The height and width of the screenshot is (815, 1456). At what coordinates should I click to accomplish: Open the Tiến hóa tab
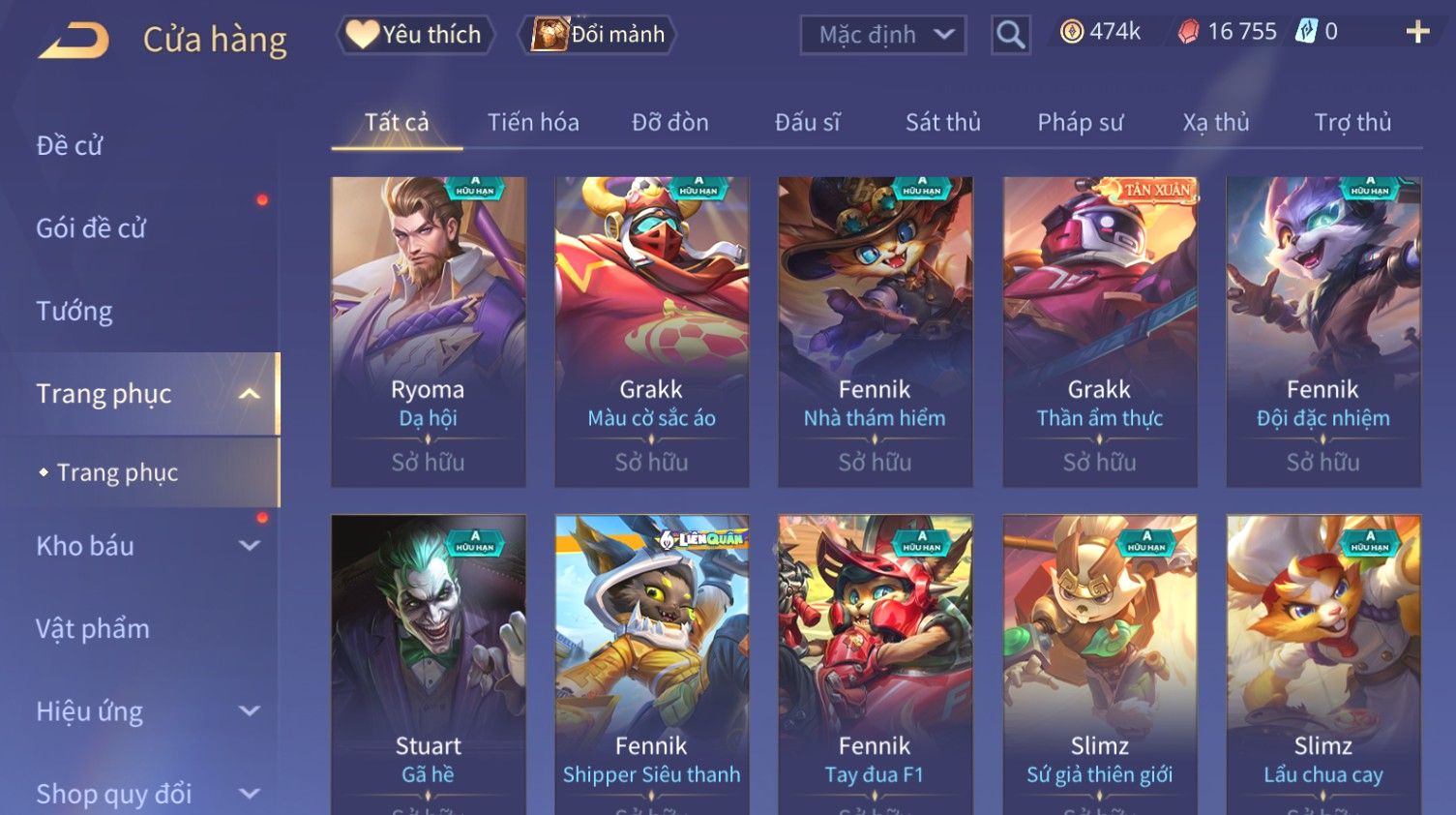533,122
